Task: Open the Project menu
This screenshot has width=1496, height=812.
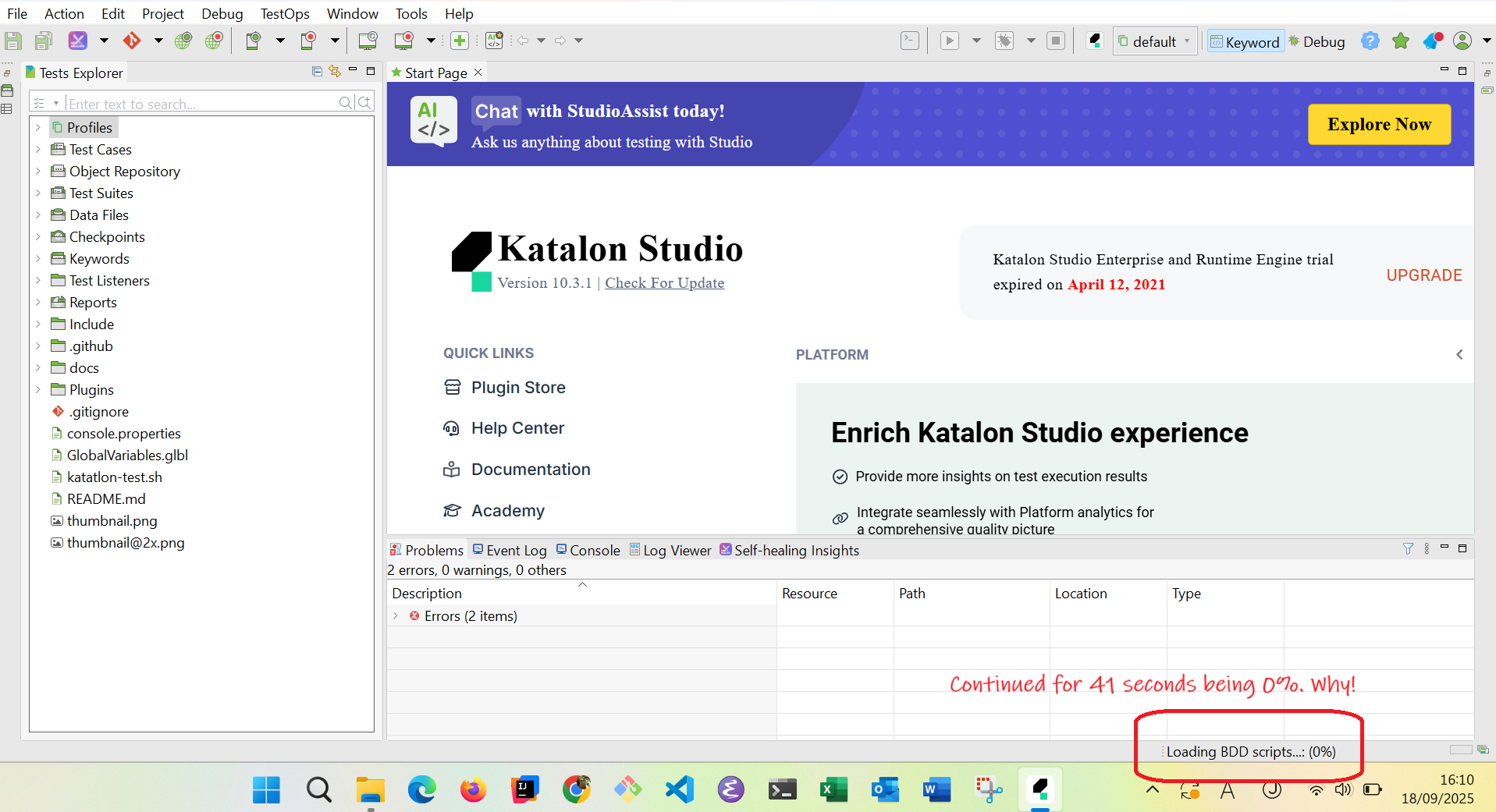Action: 163,13
